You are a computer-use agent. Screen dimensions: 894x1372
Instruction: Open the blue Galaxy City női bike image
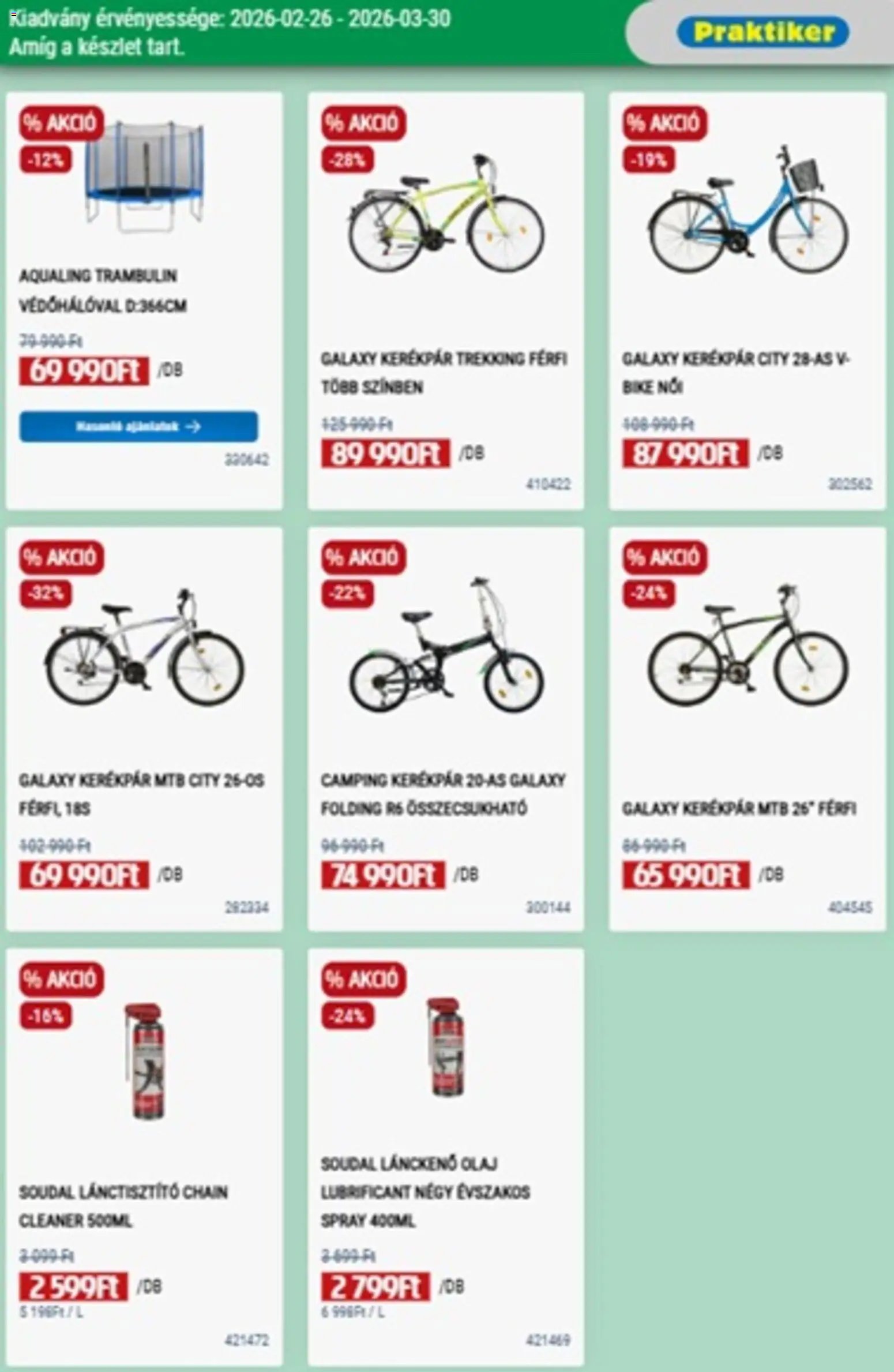click(x=748, y=210)
